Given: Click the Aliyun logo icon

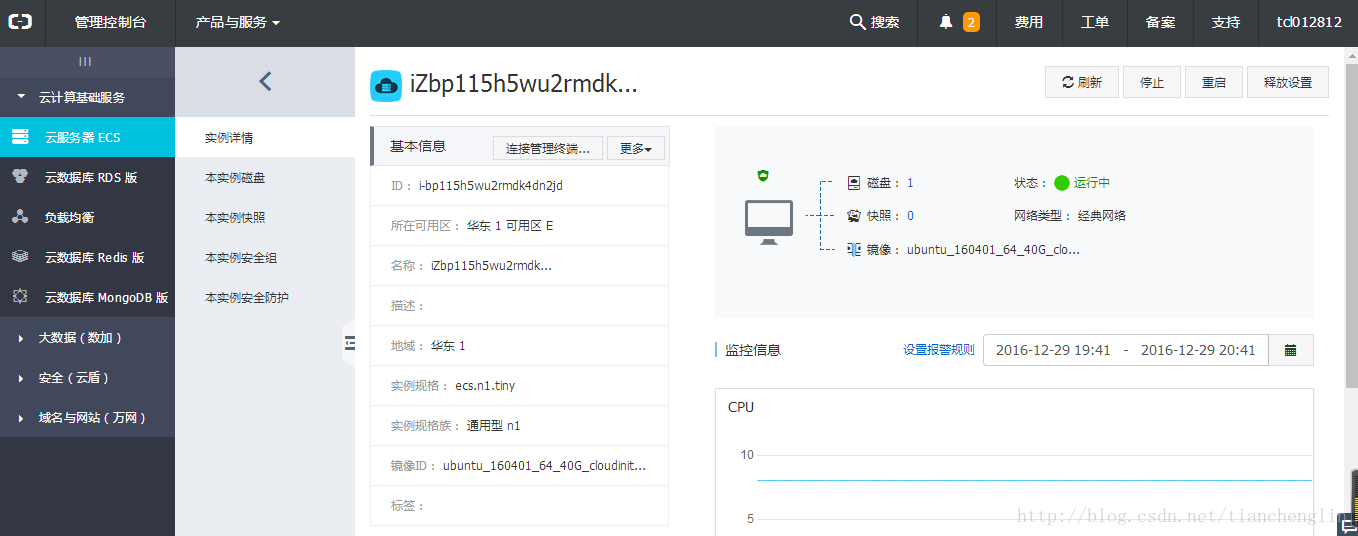Looking at the screenshot, I should (x=21, y=22).
